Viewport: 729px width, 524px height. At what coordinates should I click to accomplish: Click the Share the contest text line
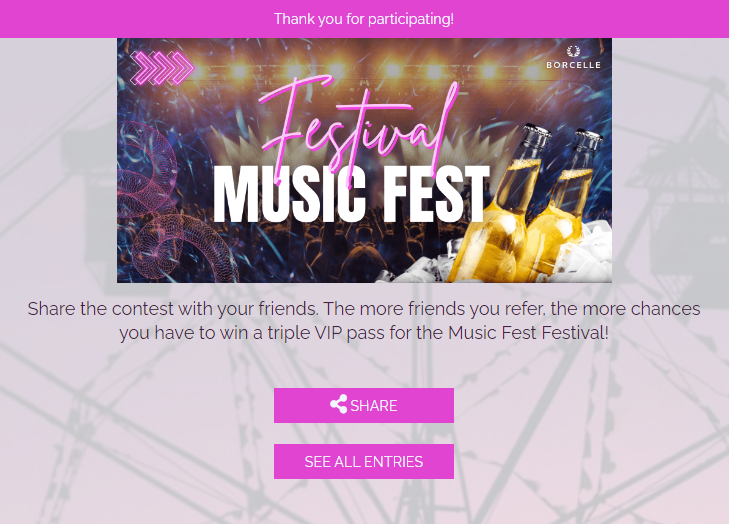pos(364,308)
